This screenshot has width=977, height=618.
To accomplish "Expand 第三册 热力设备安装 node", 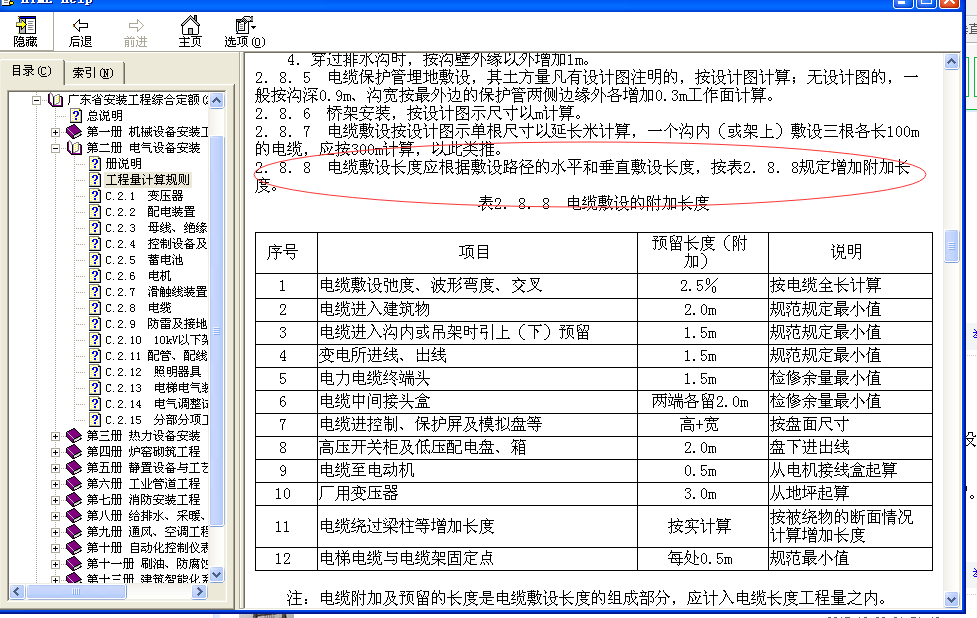I will pos(55,436).
